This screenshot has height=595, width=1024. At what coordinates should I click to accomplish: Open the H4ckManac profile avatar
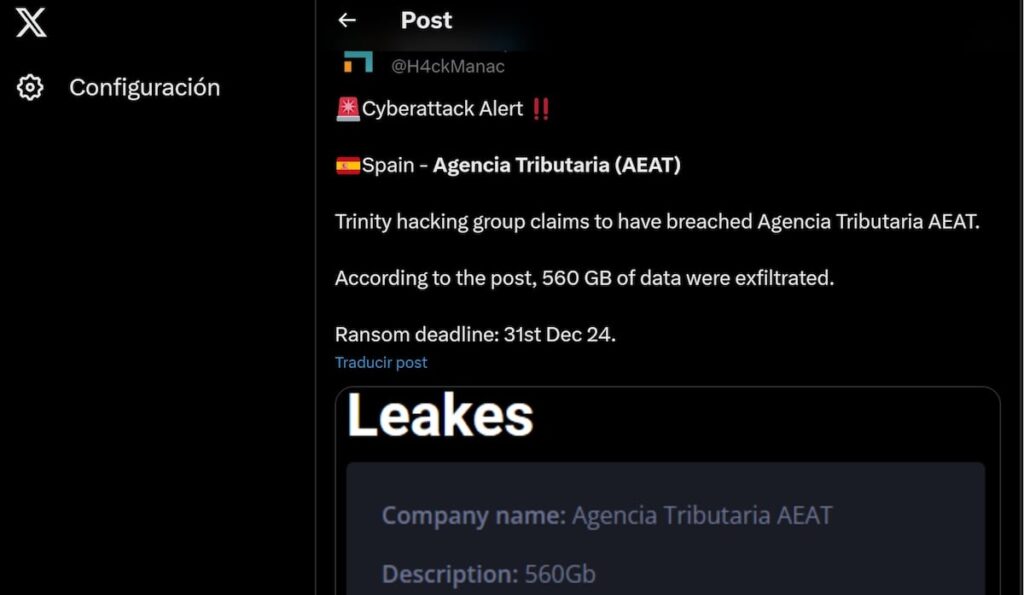[358, 62]
